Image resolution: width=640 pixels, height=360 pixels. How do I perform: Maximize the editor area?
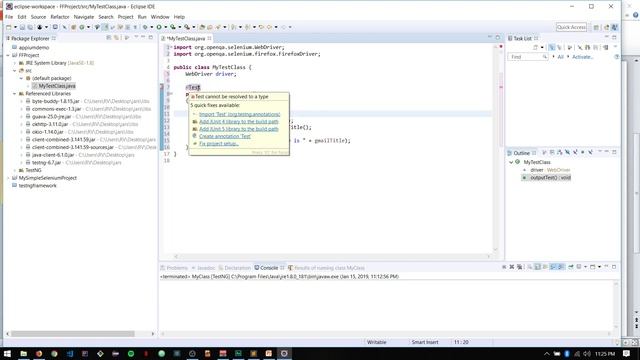(x=498, y=38)
